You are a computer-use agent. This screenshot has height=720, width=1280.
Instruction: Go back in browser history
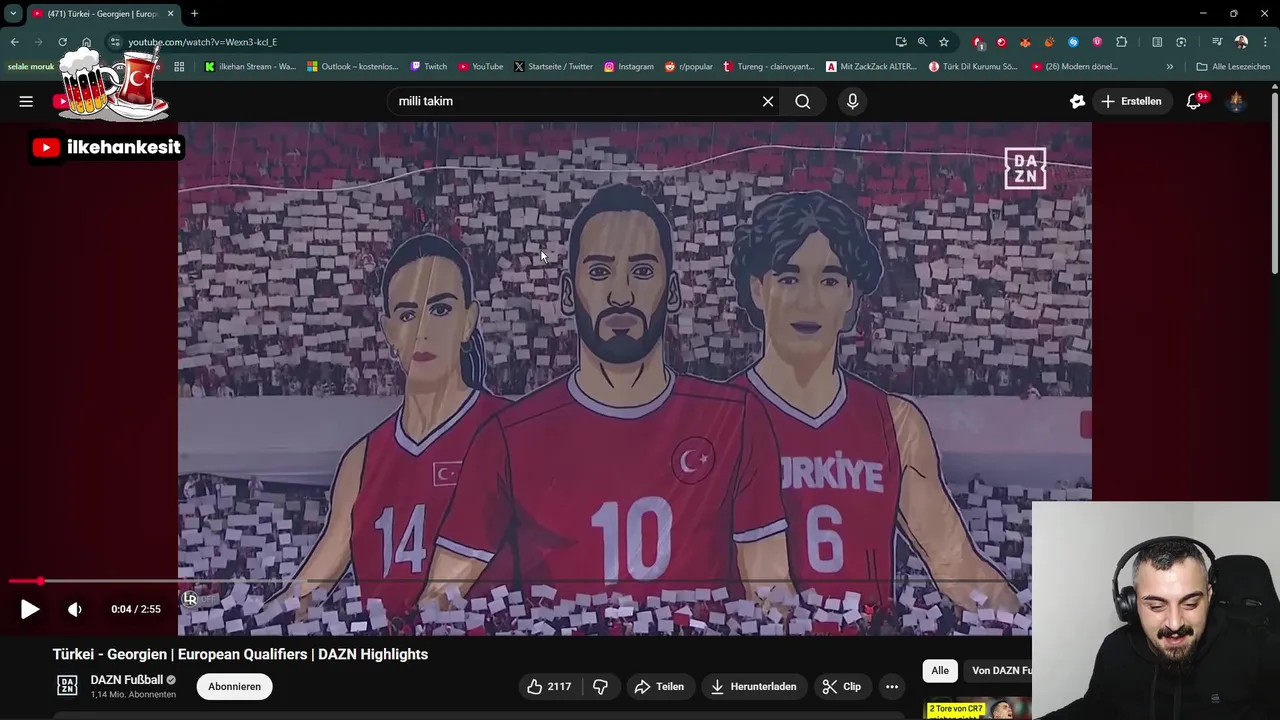(x=14, y=42)
